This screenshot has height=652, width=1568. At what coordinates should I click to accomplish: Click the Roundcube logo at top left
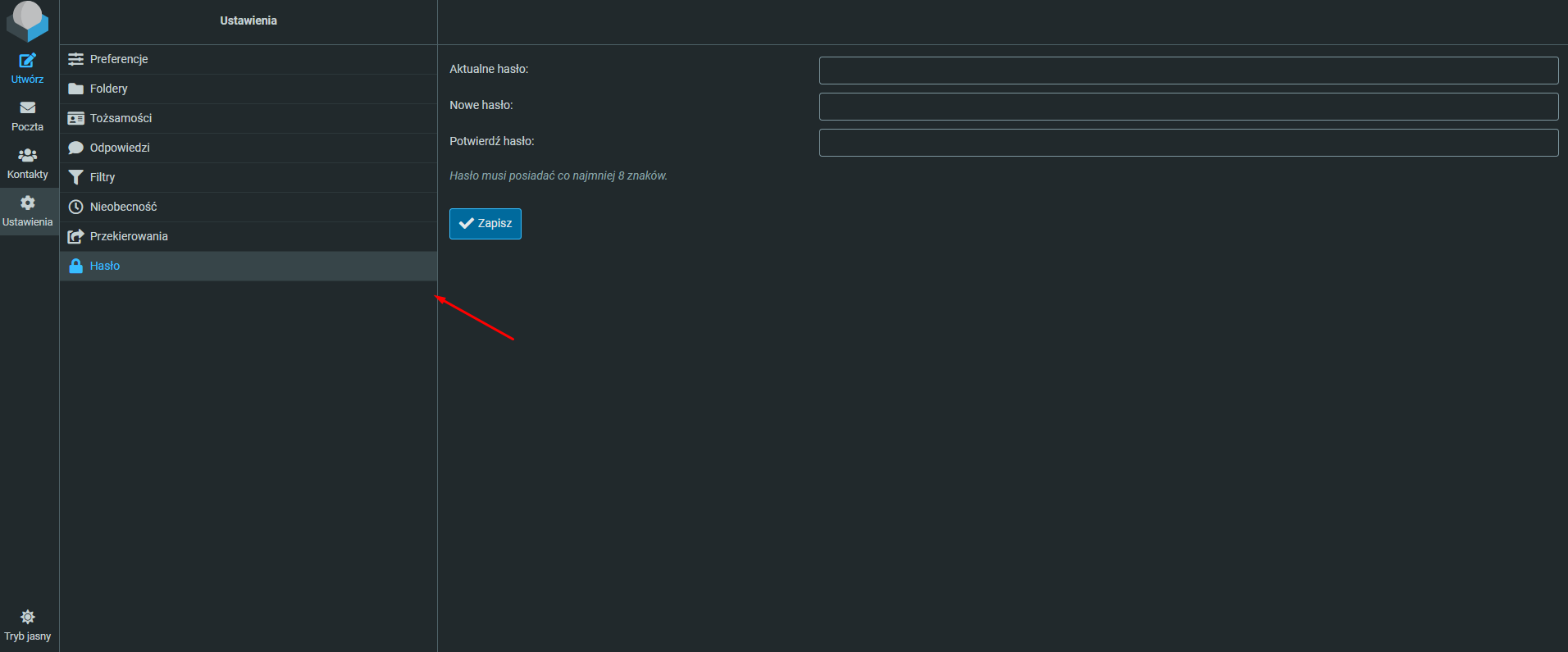[x=27, y=21]
